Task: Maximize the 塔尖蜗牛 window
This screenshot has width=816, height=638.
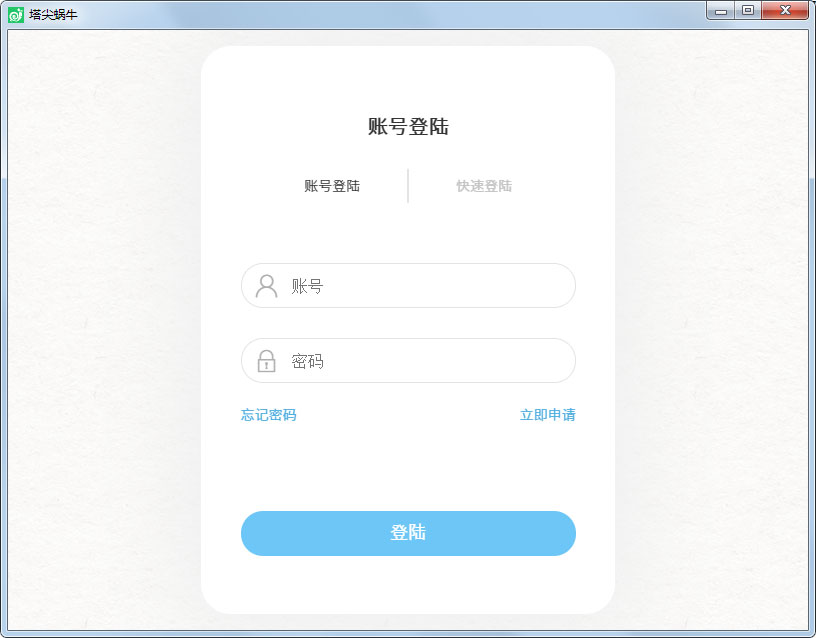Action: click(x=748, y=10)
